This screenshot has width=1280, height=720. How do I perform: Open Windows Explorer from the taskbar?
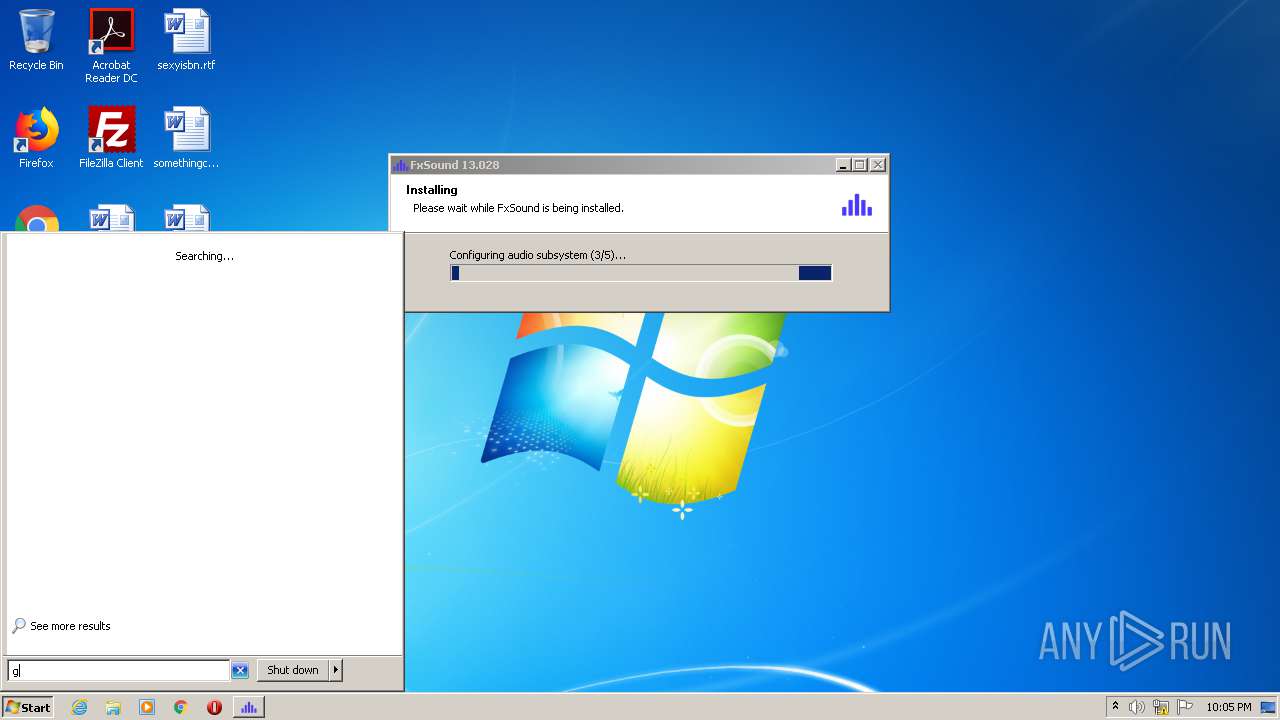(113, 707)
